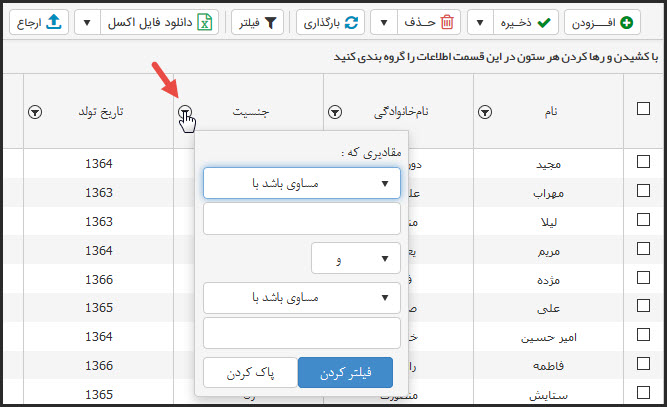The height and width of the screenshot is (407, 667).
Task: Check the row checkbox for علی
Action: [x=643, y=305]
